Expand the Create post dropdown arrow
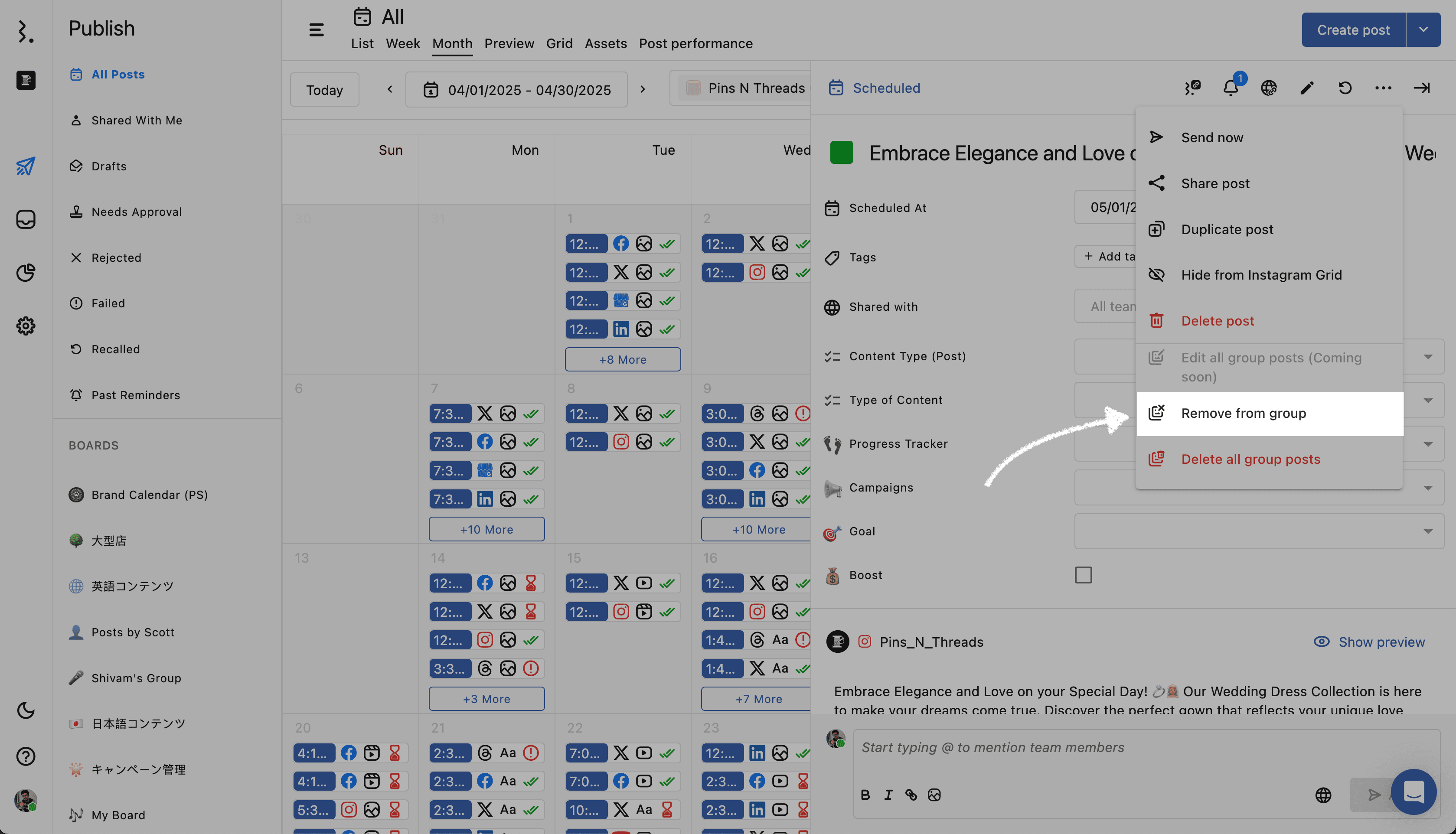1456x834 pixels. click(x=1423, y=30)
